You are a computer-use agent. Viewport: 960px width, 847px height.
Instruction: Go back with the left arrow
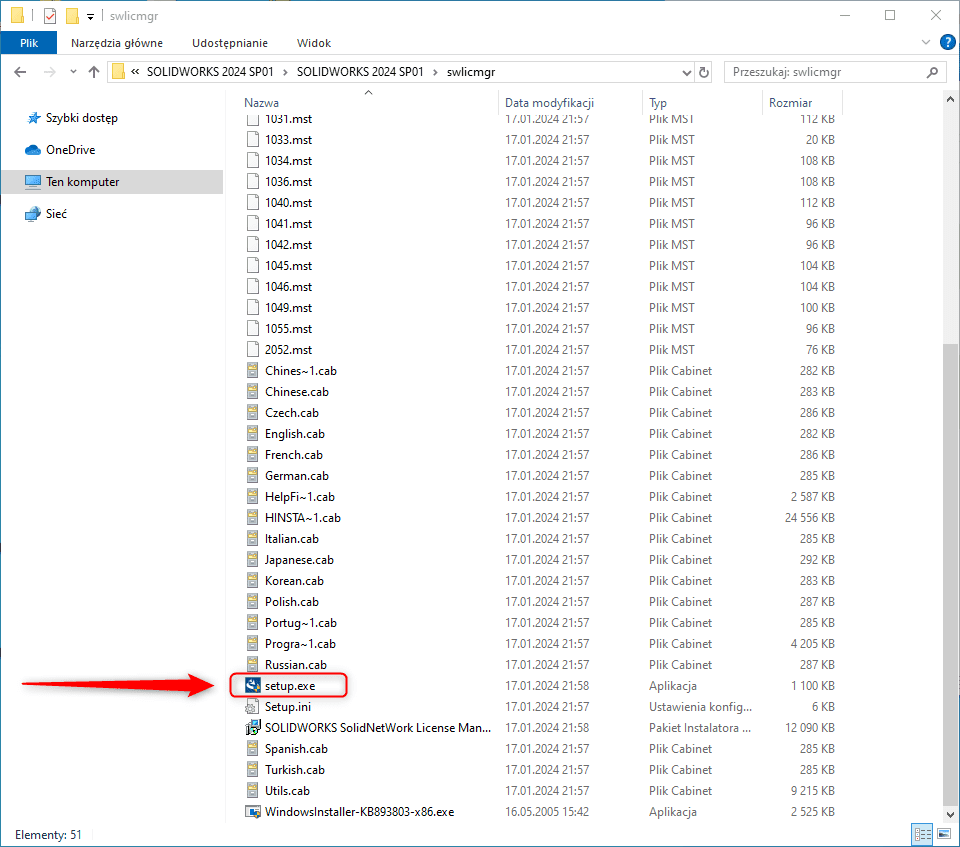[x=20, y=72]
